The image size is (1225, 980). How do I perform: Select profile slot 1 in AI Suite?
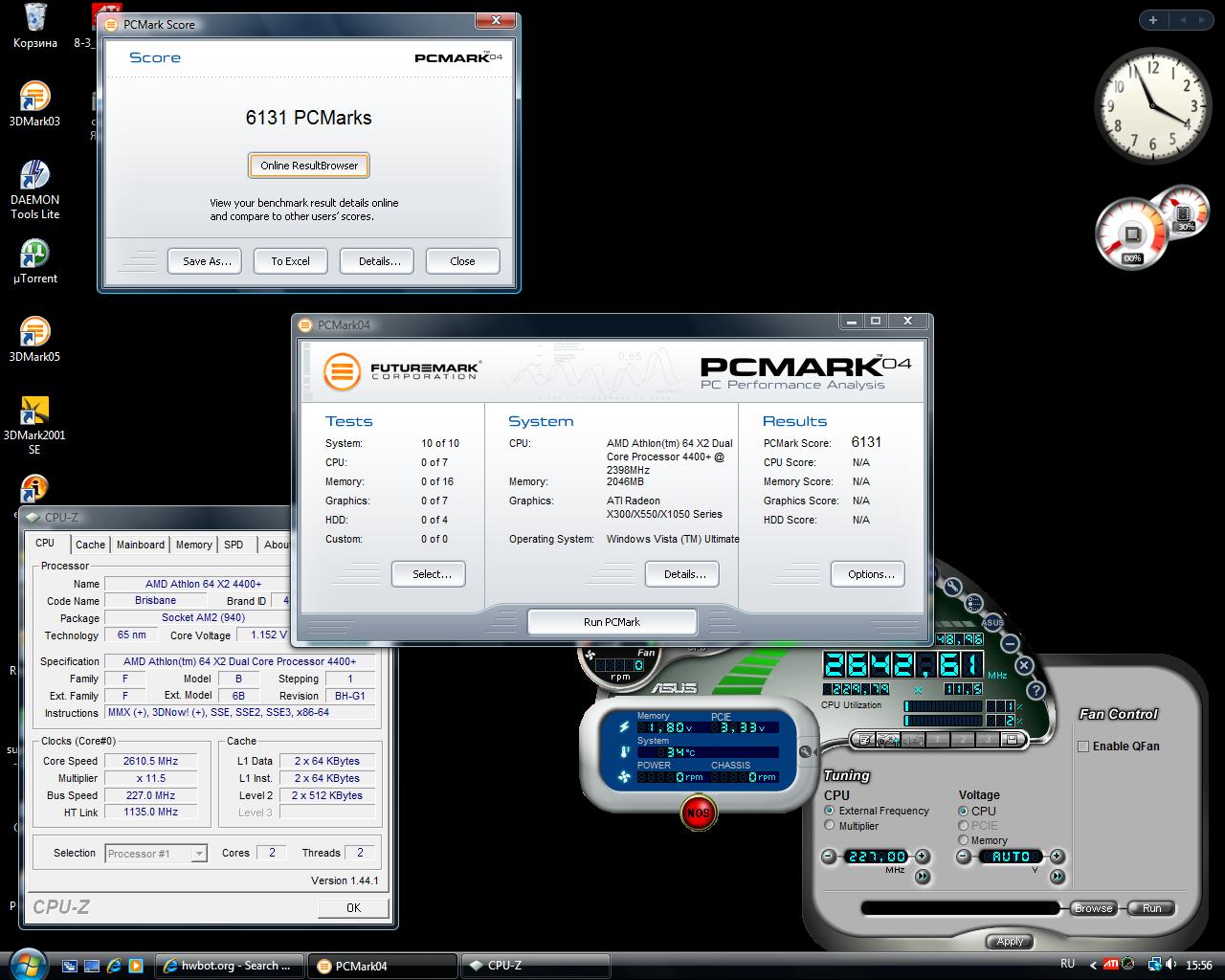click(x=938, y=740)
